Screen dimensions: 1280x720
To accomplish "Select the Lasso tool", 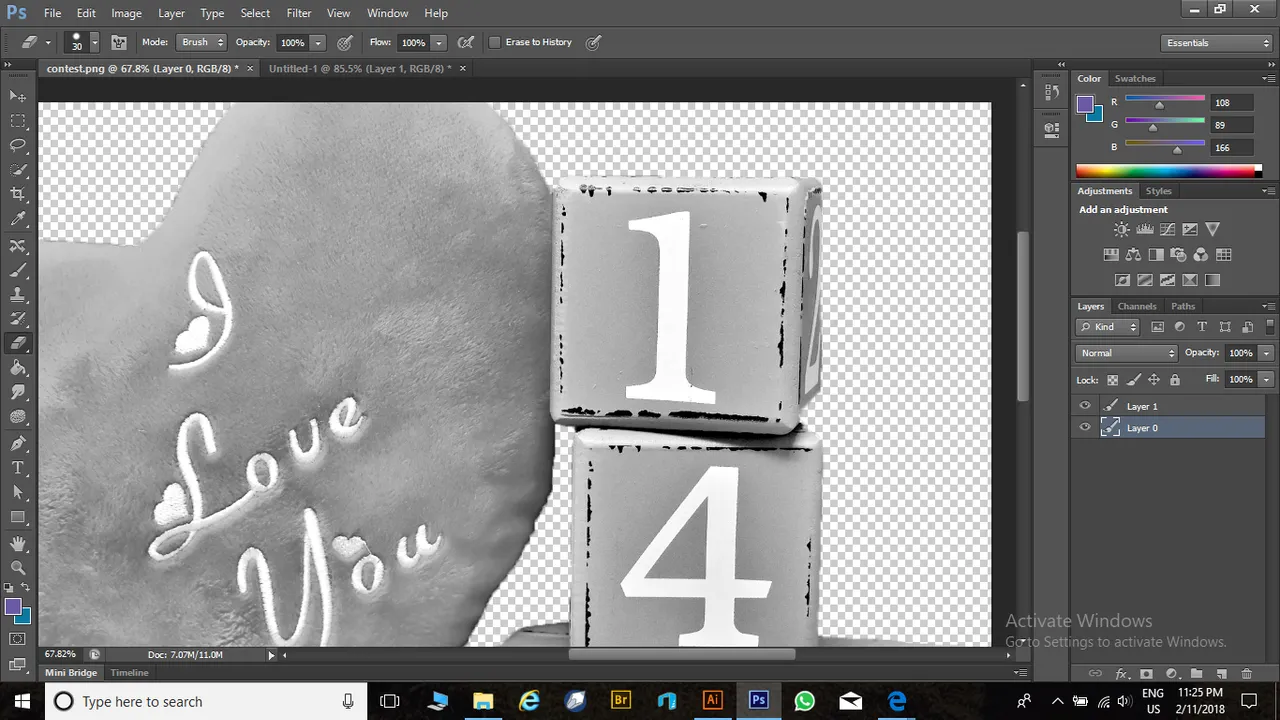I will [18, 146].
